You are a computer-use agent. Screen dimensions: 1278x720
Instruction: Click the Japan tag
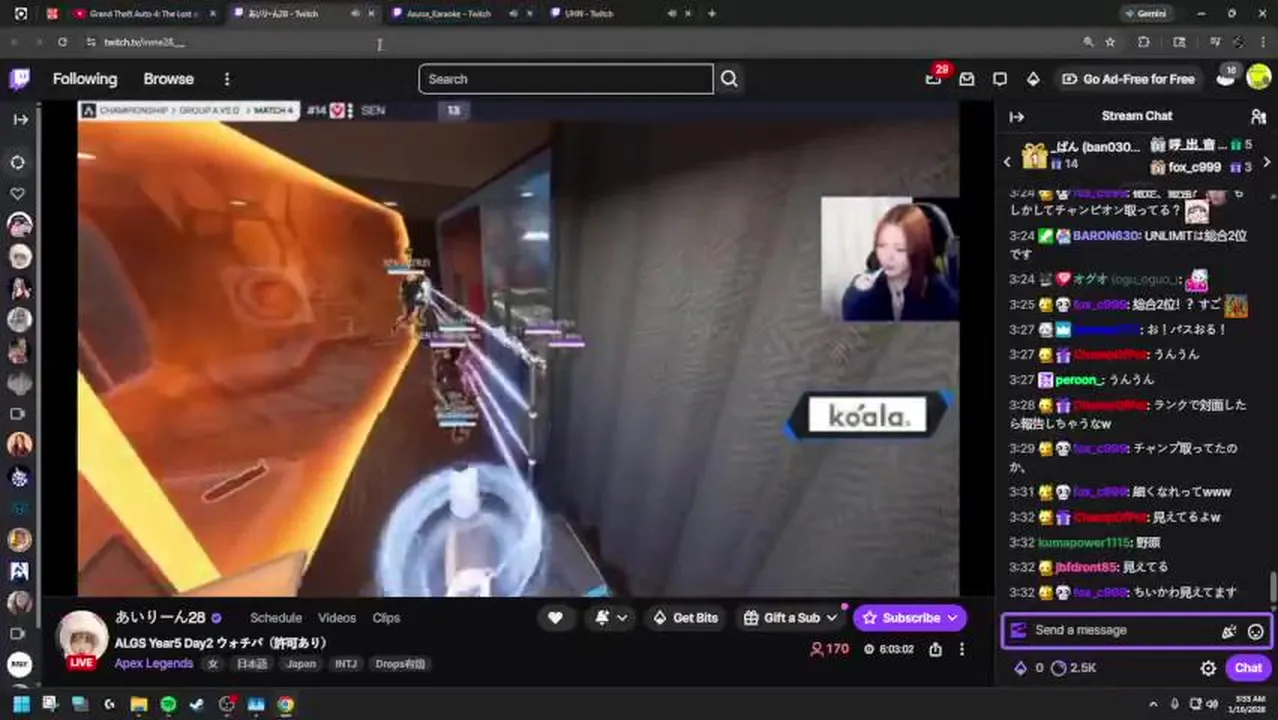coord(300,663)
